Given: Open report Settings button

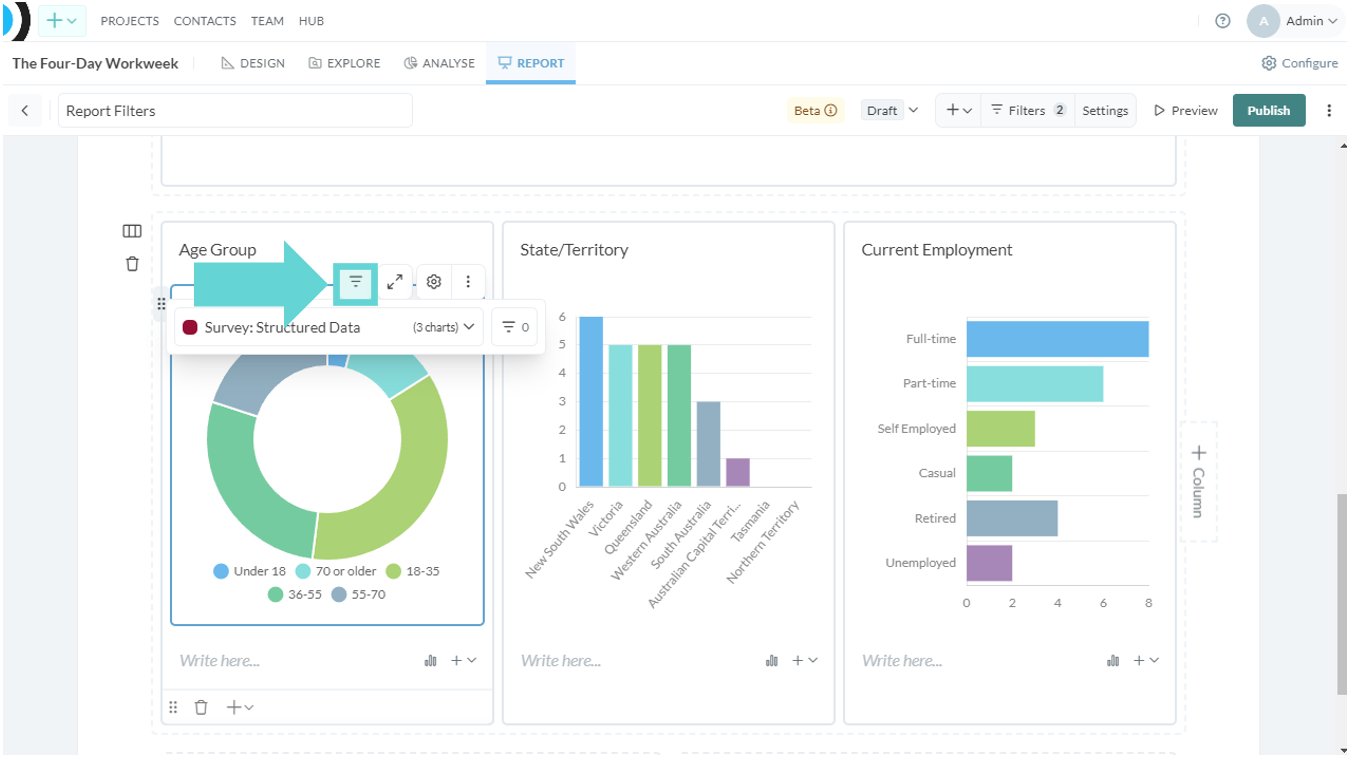Looking at the screenshot, I should [x=1105, y=111].
